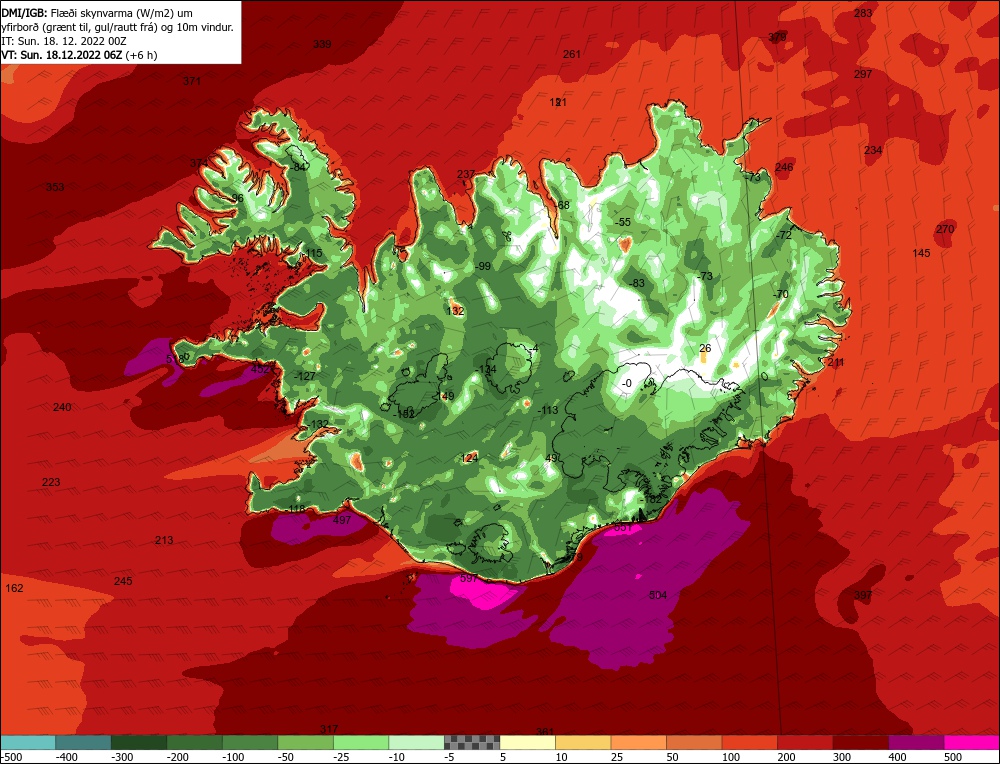Select the 270 value on the map

pos(945,229)
